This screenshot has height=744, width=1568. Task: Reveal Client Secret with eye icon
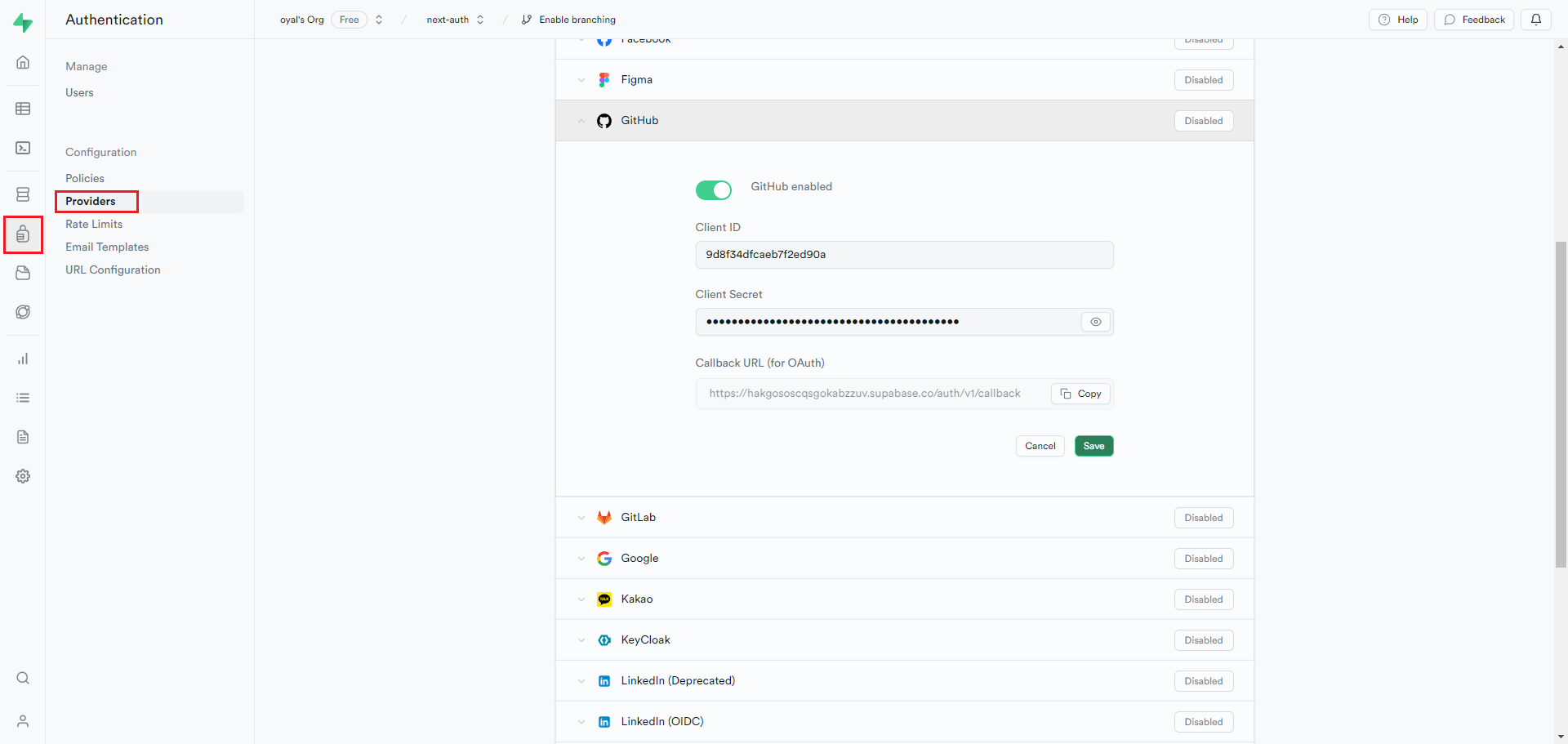coord(1095,322)
